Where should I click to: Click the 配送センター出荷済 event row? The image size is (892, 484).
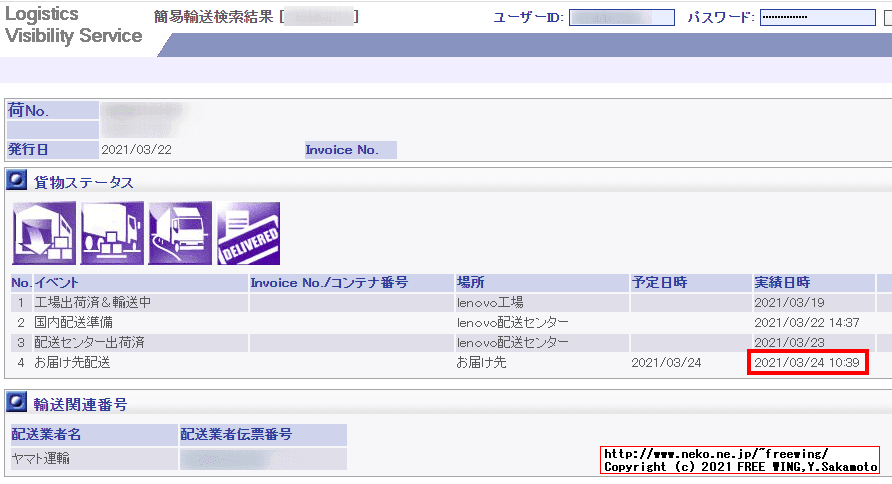click(x=89, y=342)
